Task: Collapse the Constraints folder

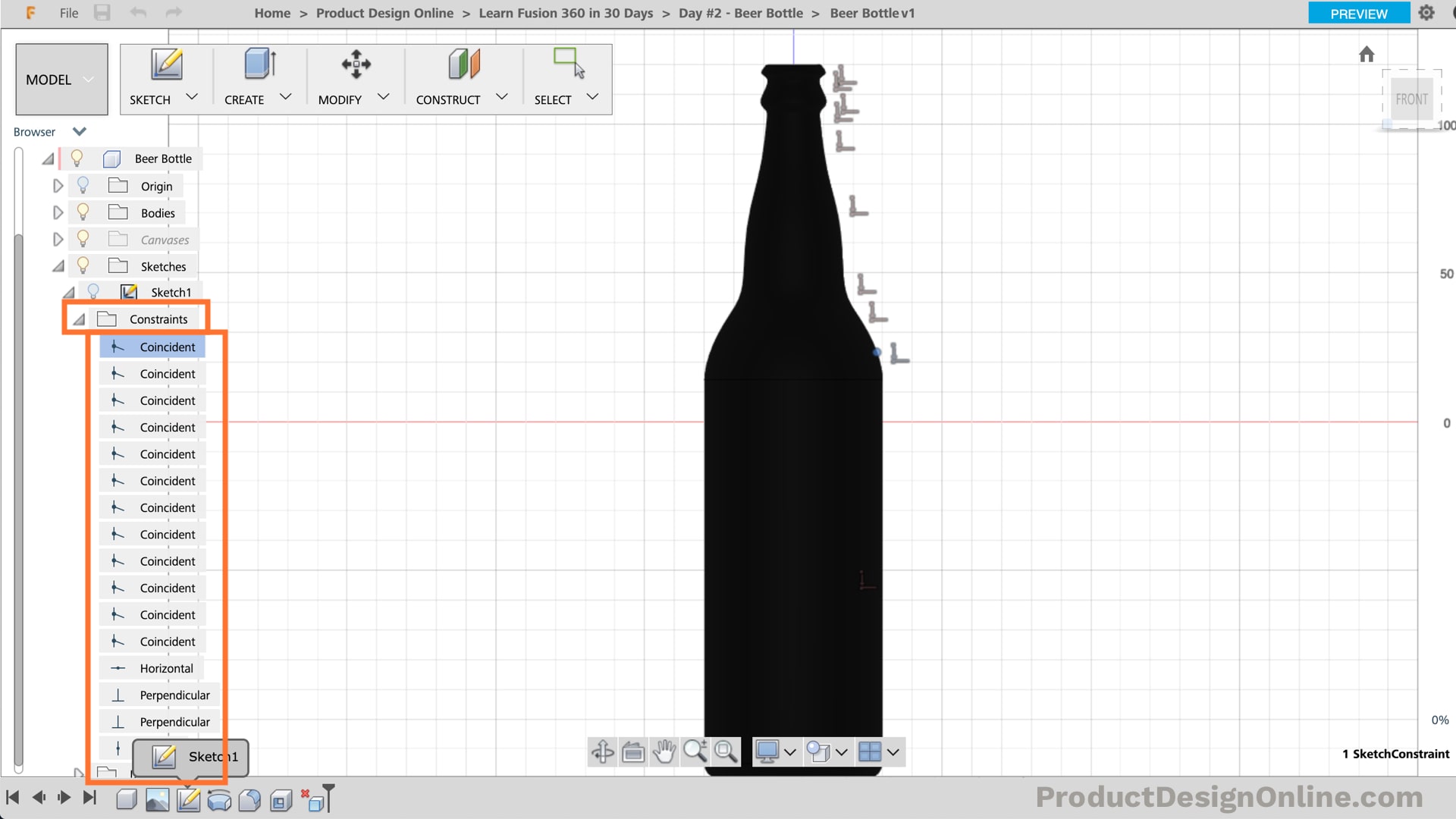Action: click(x=78, y=319)
